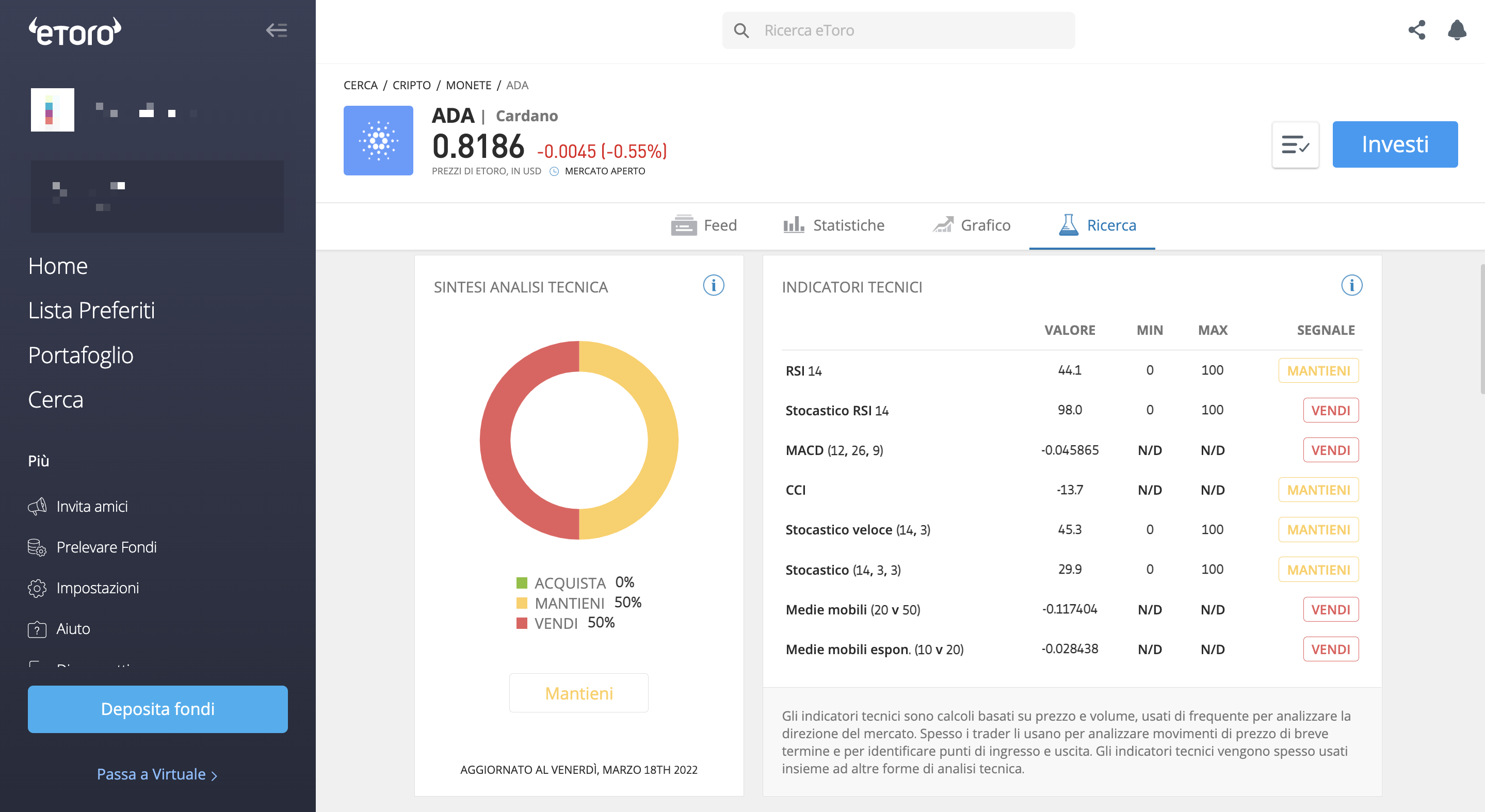1485x812 pixels.
Task: Click the Grafico chart icon
Action: (943, 225)
